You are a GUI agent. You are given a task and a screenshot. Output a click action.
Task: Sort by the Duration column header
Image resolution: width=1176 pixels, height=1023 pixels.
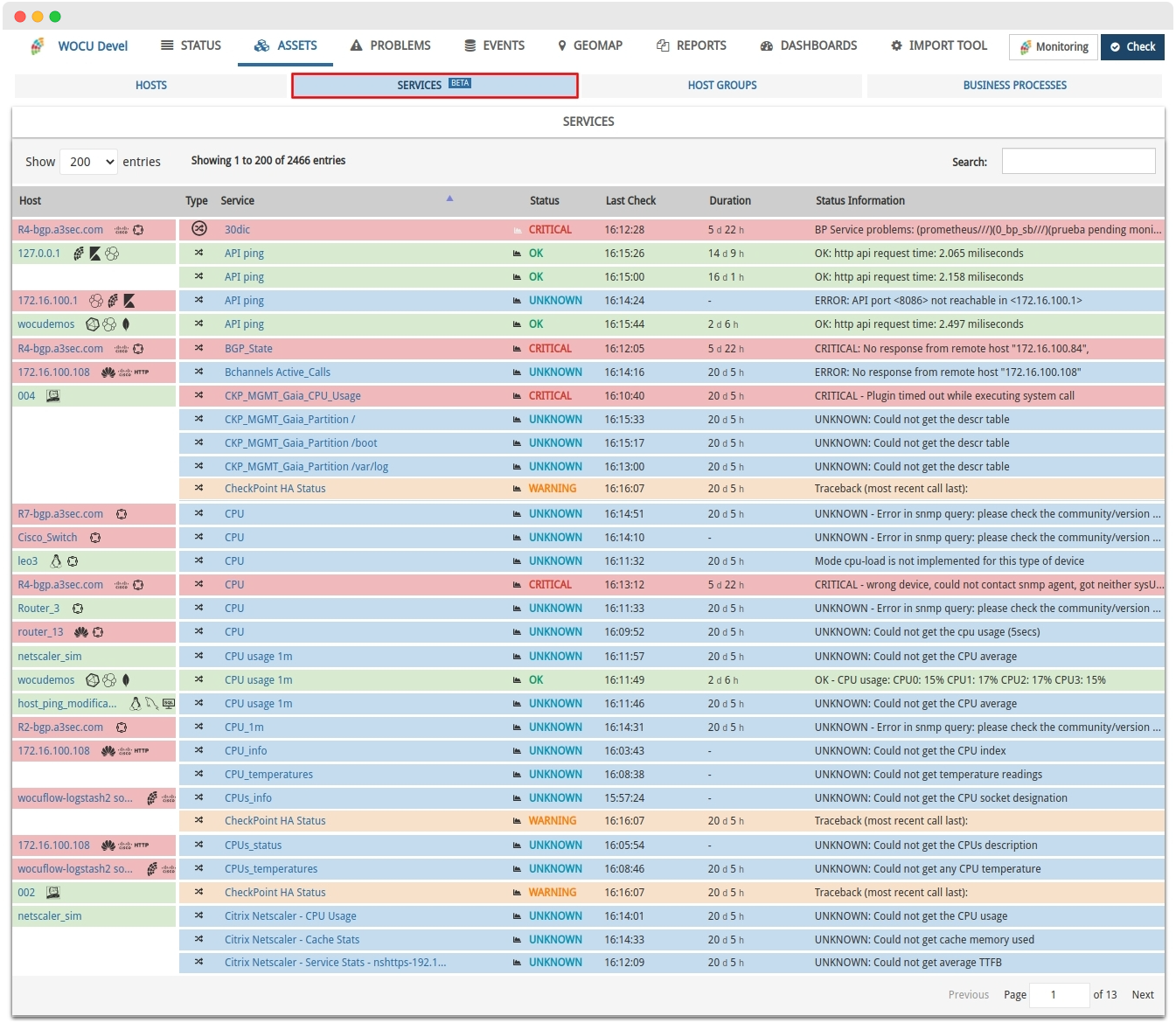pyautogui.click(x=730, y=201)
